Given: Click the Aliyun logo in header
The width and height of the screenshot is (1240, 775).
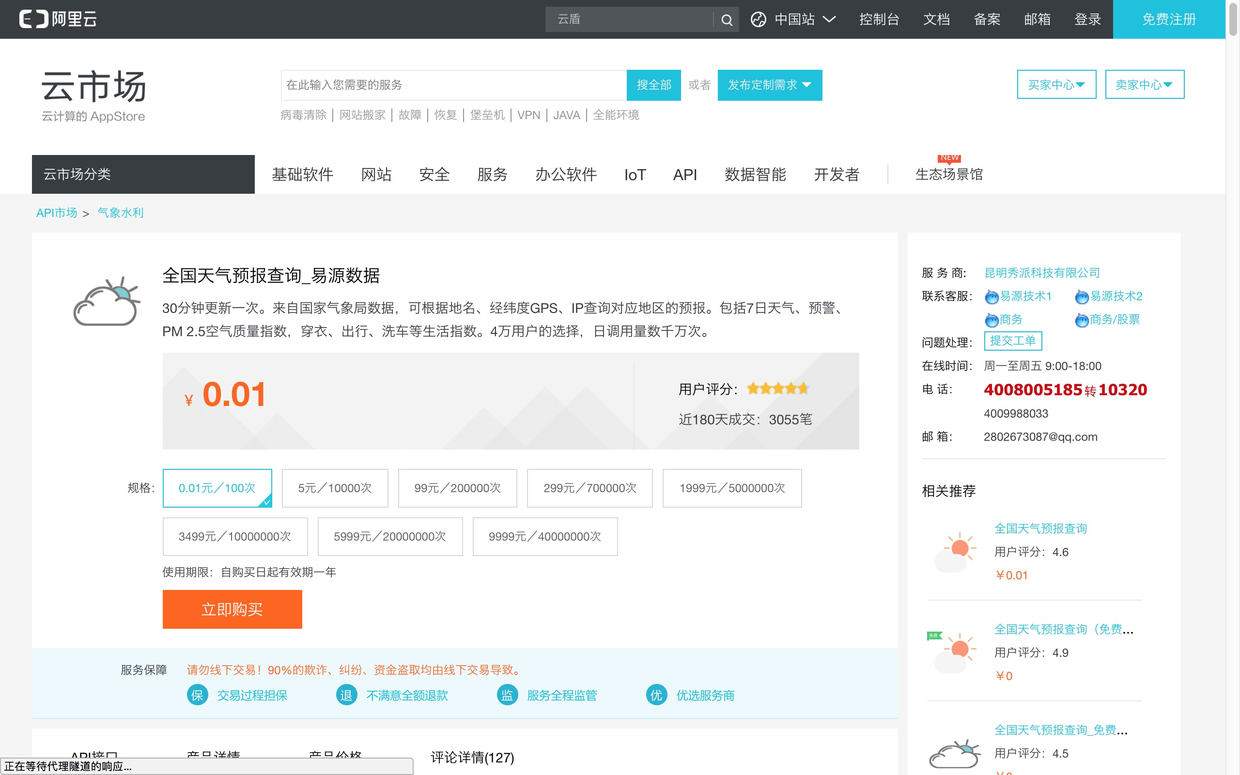Looking at the screenshot, I should pyautogui.click(x=58, y=19).
